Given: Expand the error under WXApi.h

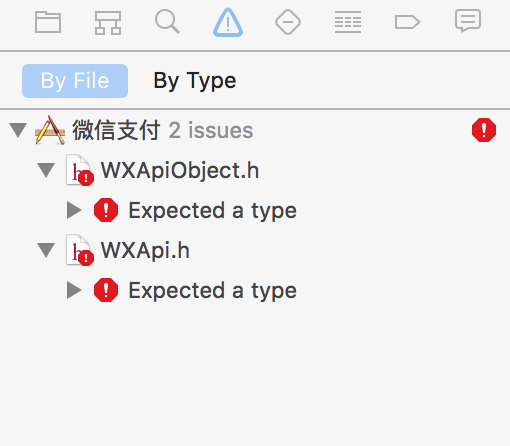Looking at the screenshot, I should 74,290.
